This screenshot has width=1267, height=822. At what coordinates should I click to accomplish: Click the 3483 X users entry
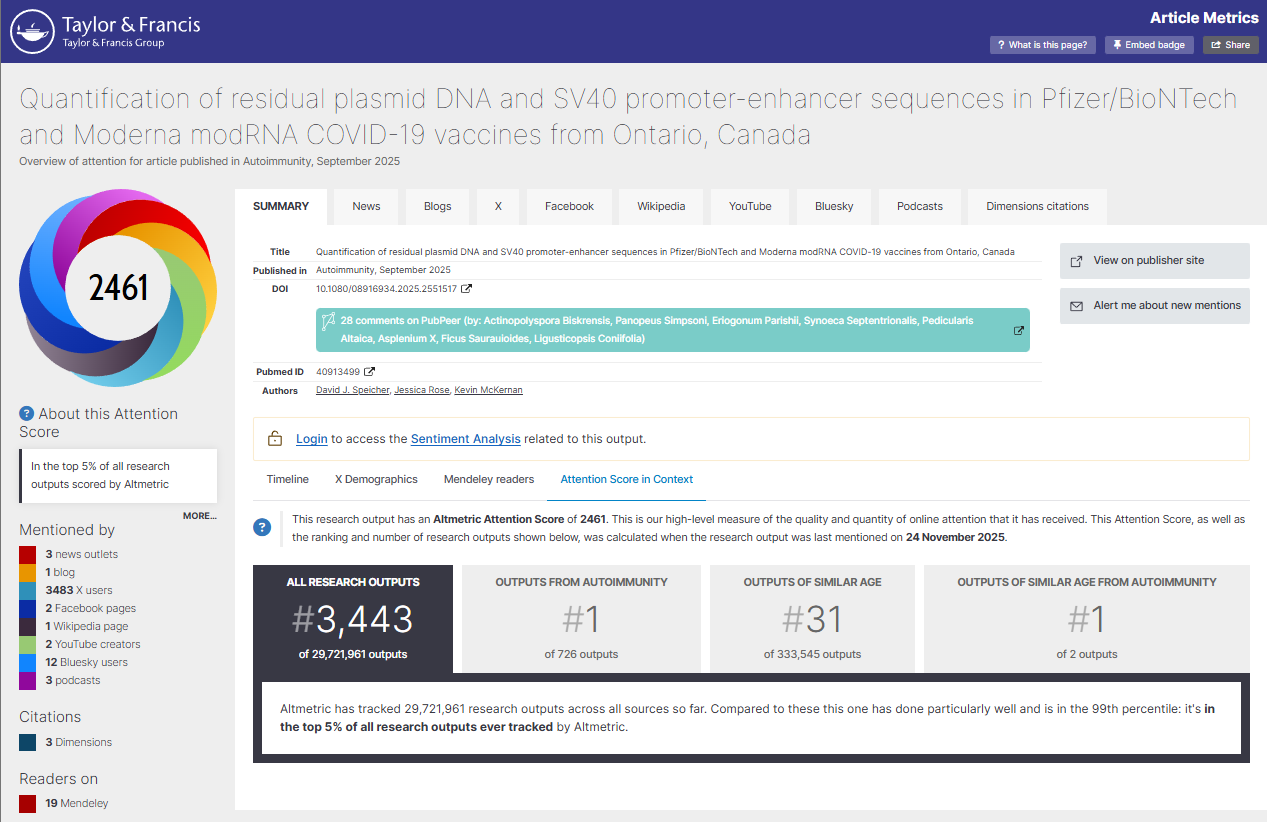coord(79,590)
